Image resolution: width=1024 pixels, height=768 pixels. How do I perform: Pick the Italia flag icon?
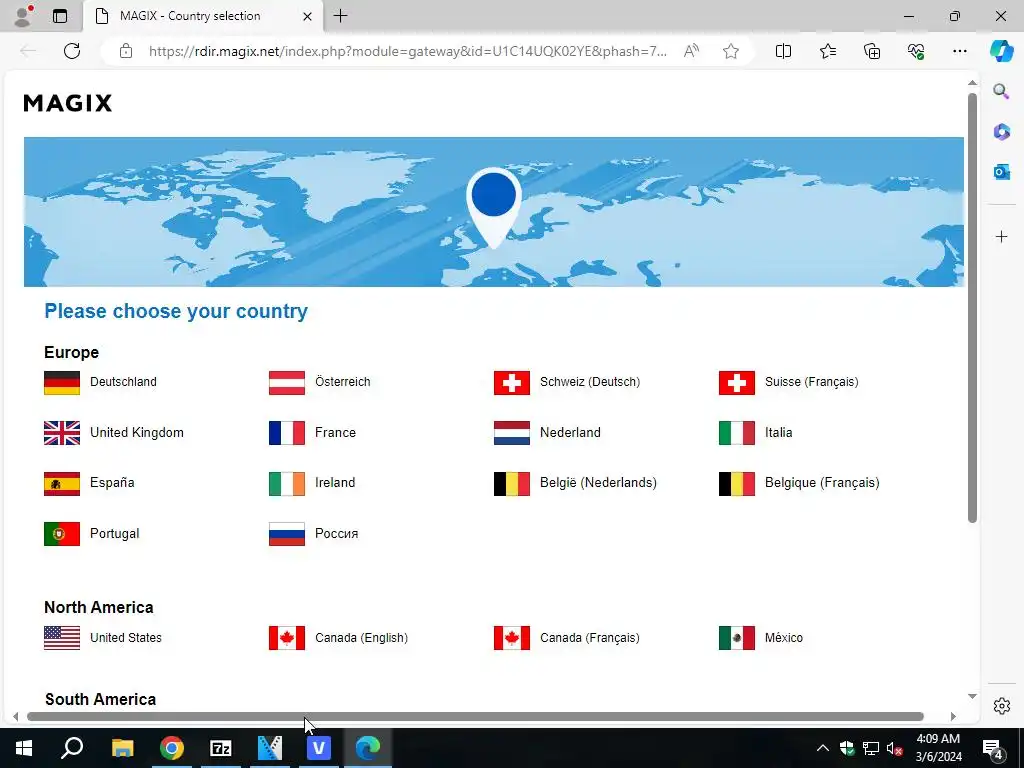737,433
